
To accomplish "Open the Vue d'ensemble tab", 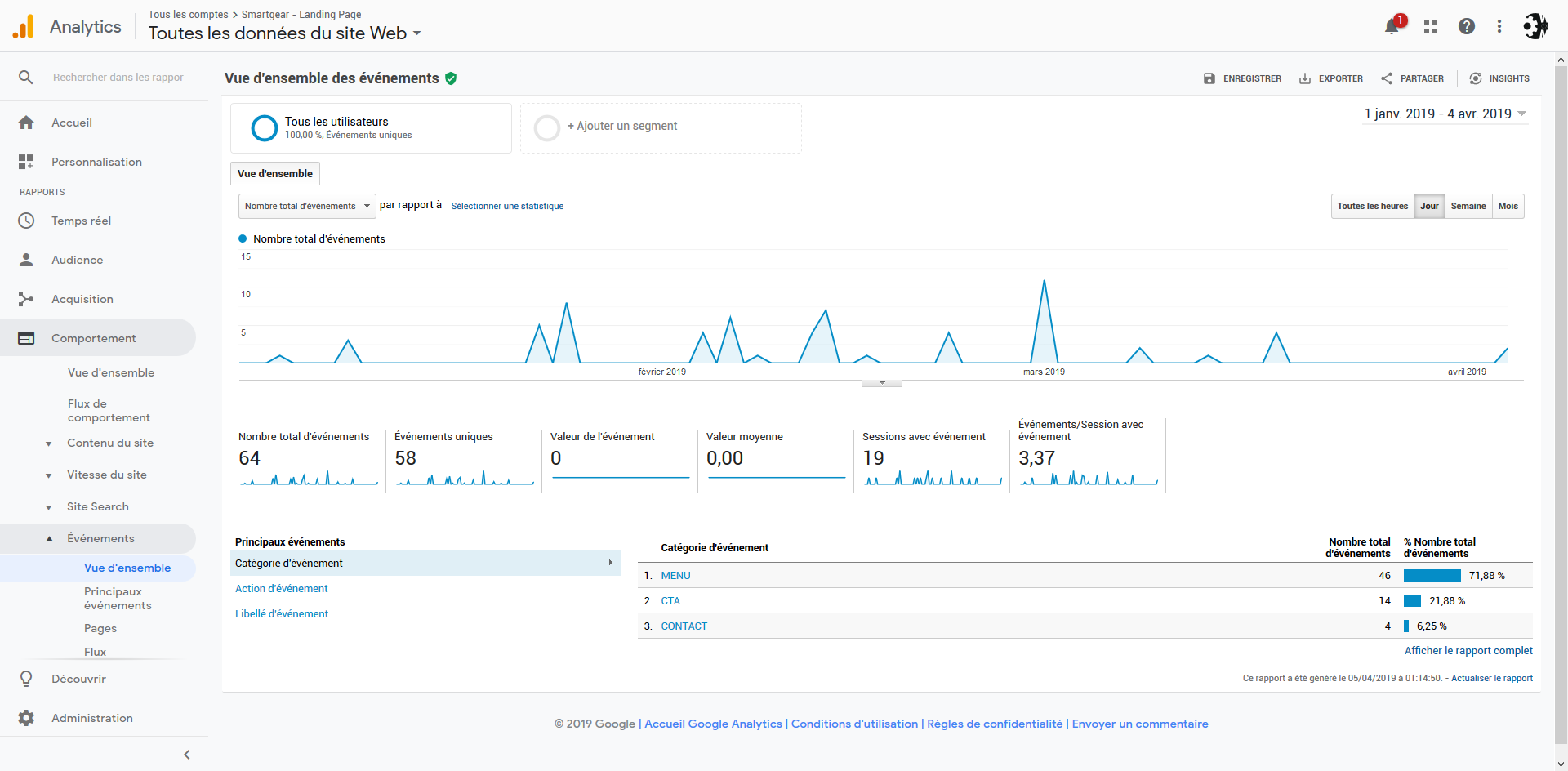I will (x=275, y=173).
